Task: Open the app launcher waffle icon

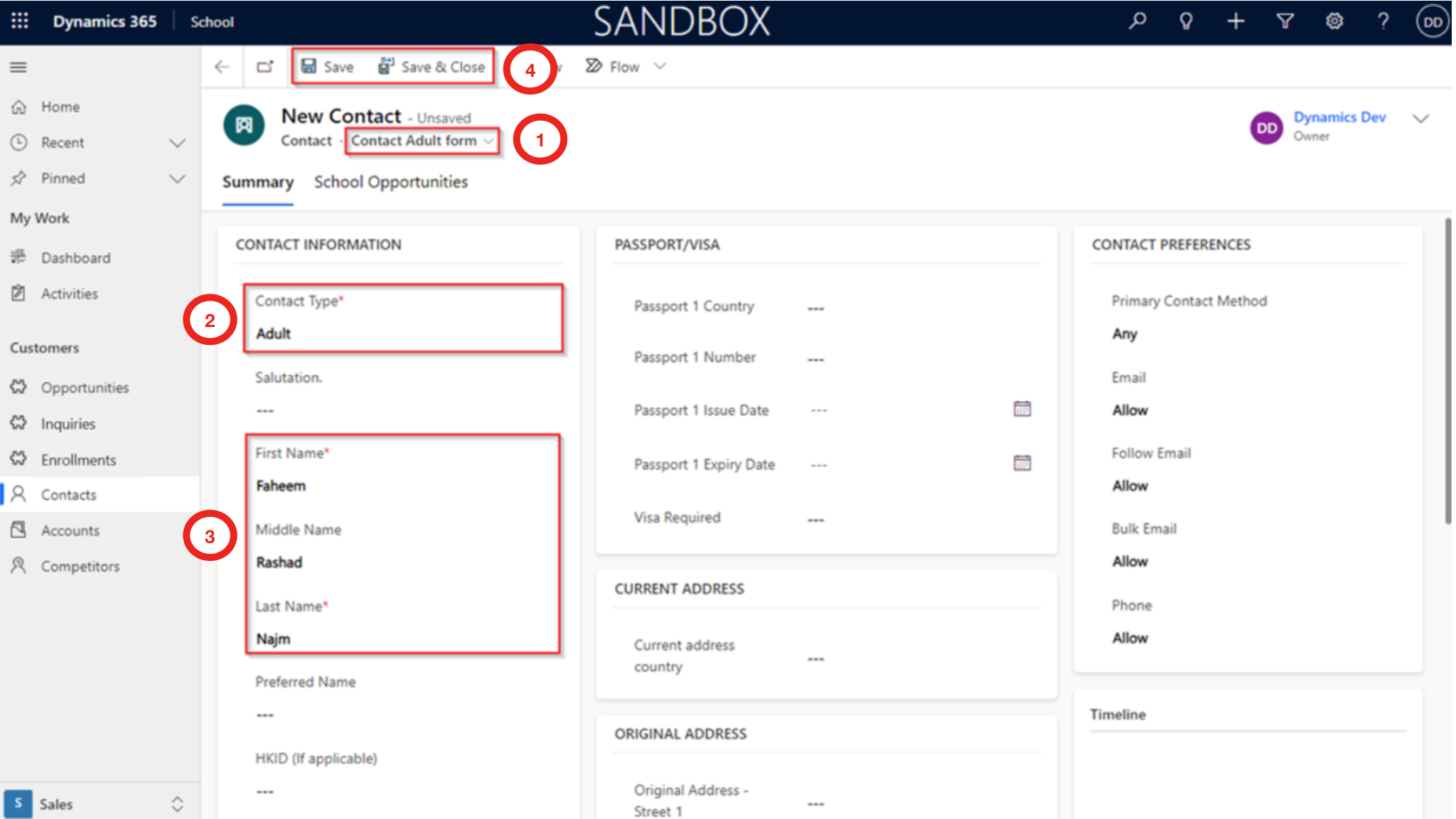Action: (20, 21)
